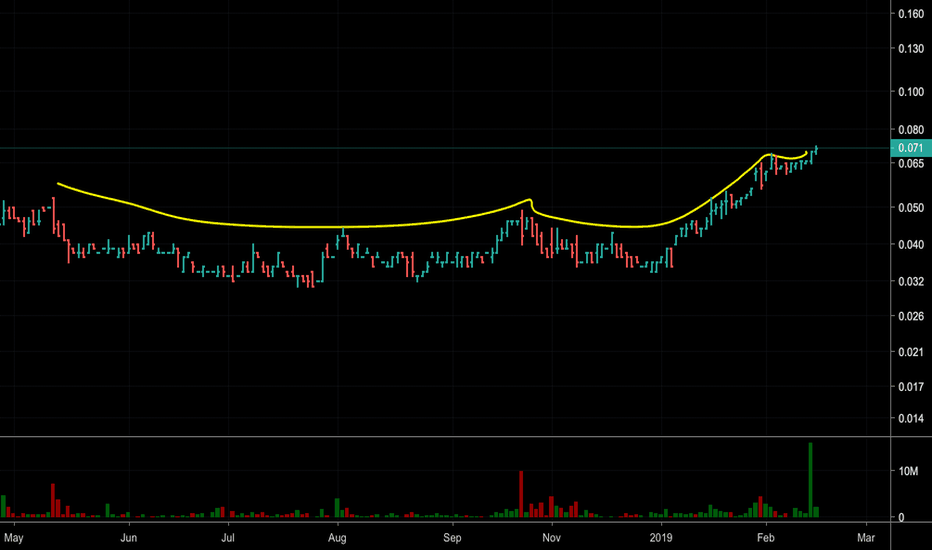Click the Jun date label
Image resolution: width=932 pixels, height=550 pixels.
(128, 538)
